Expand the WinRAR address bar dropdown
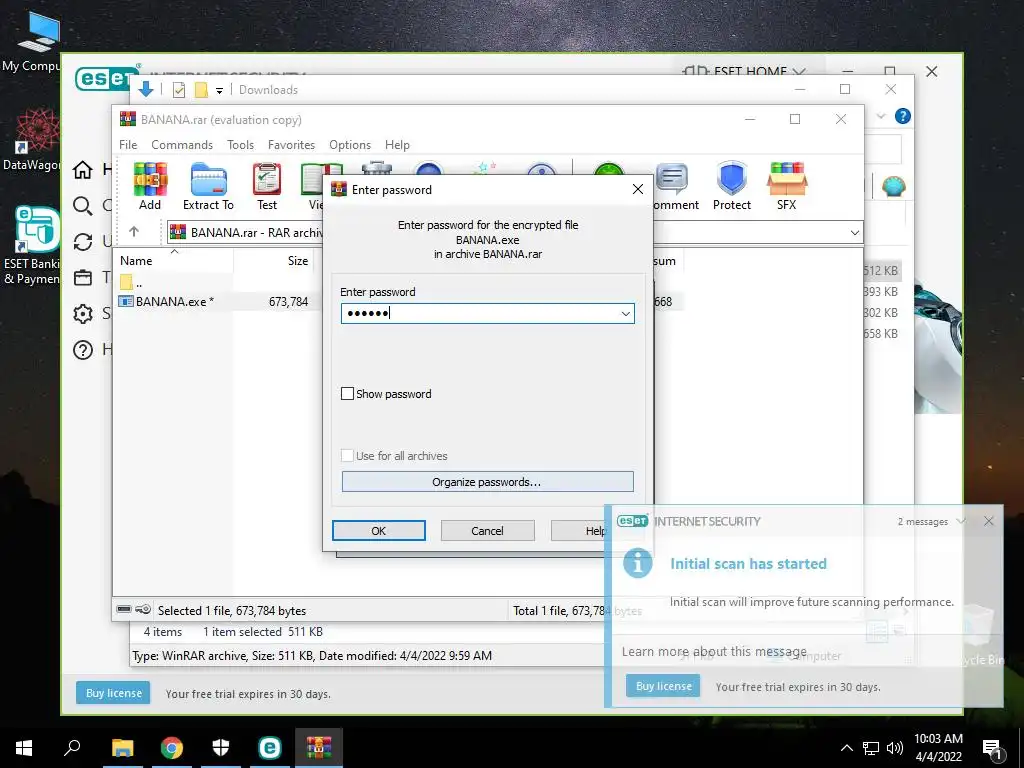This screenshot has height=768, width=1024. click(854, 232)
